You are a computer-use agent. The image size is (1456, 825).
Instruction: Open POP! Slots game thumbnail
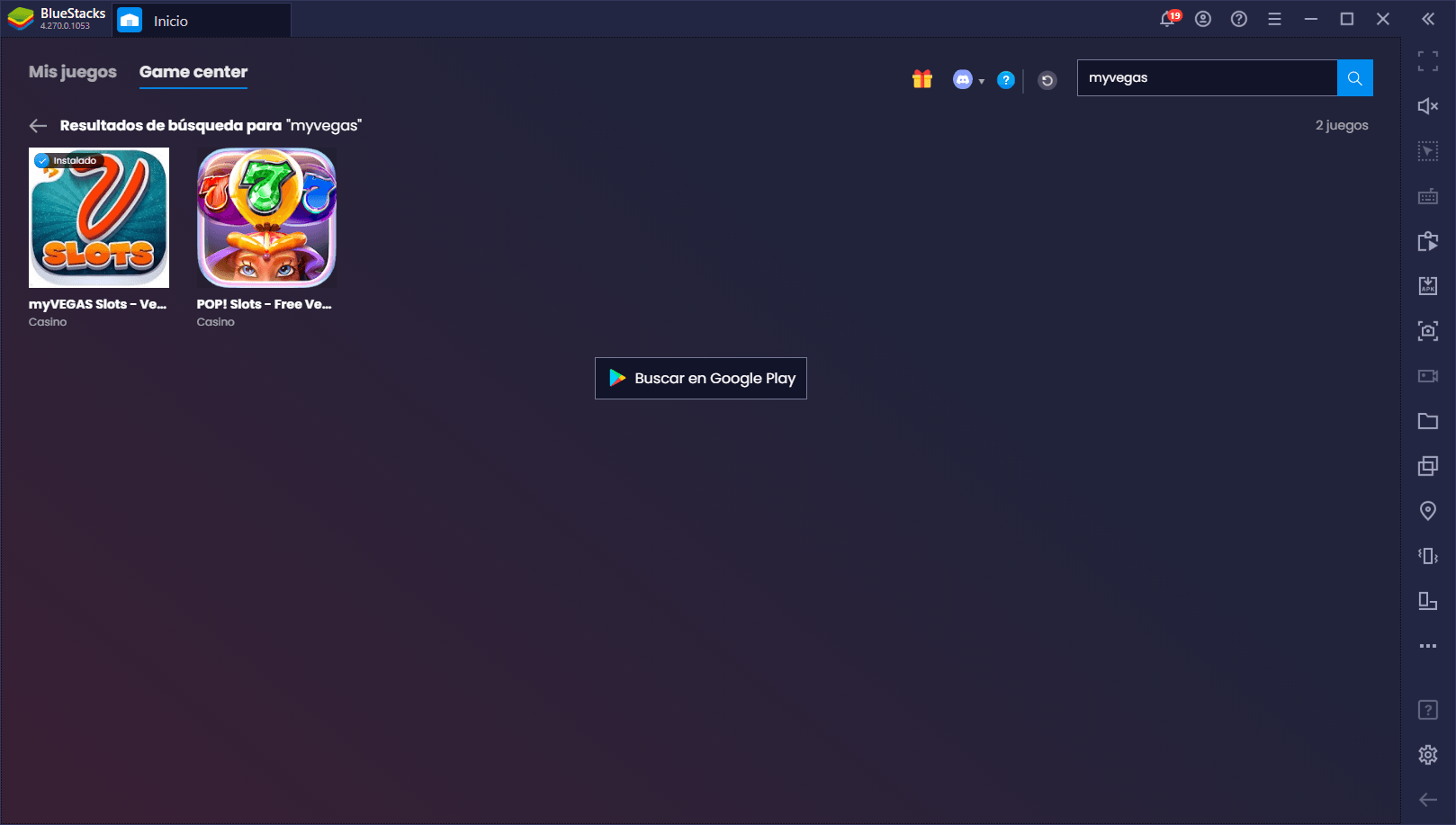point(266,218)
